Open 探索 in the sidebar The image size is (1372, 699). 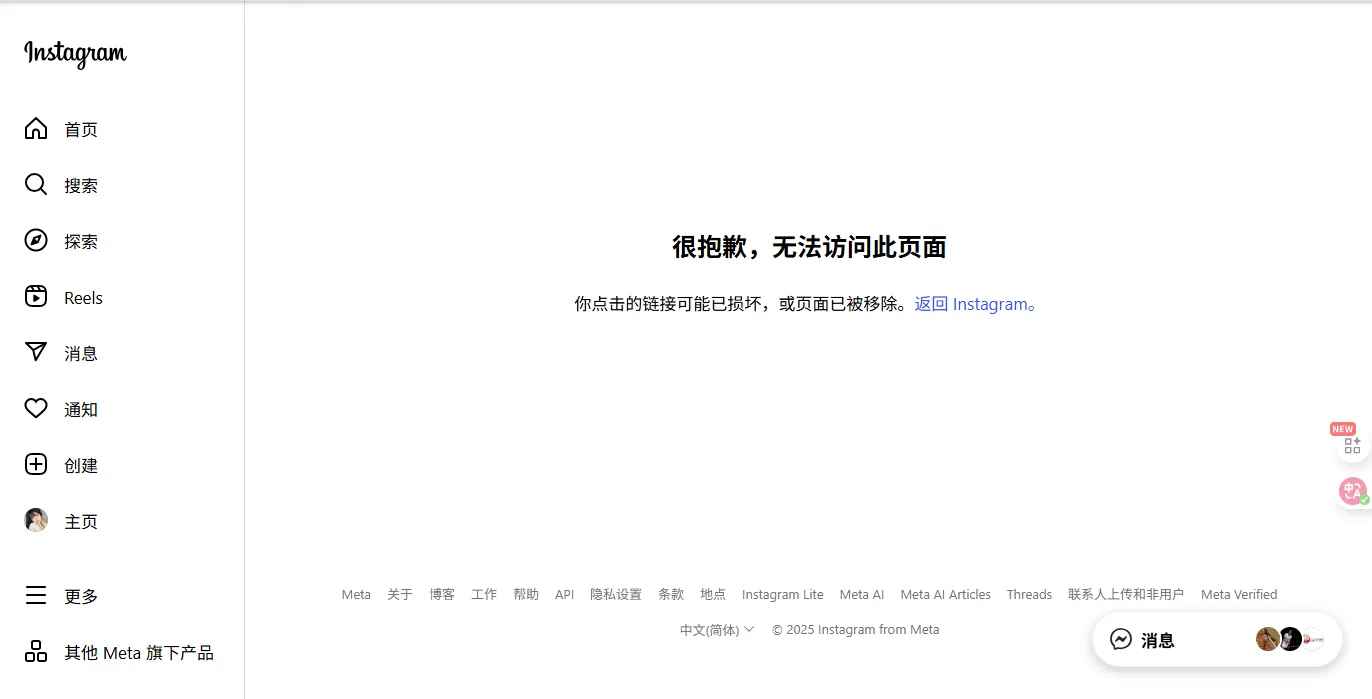(x=81, y=242)
